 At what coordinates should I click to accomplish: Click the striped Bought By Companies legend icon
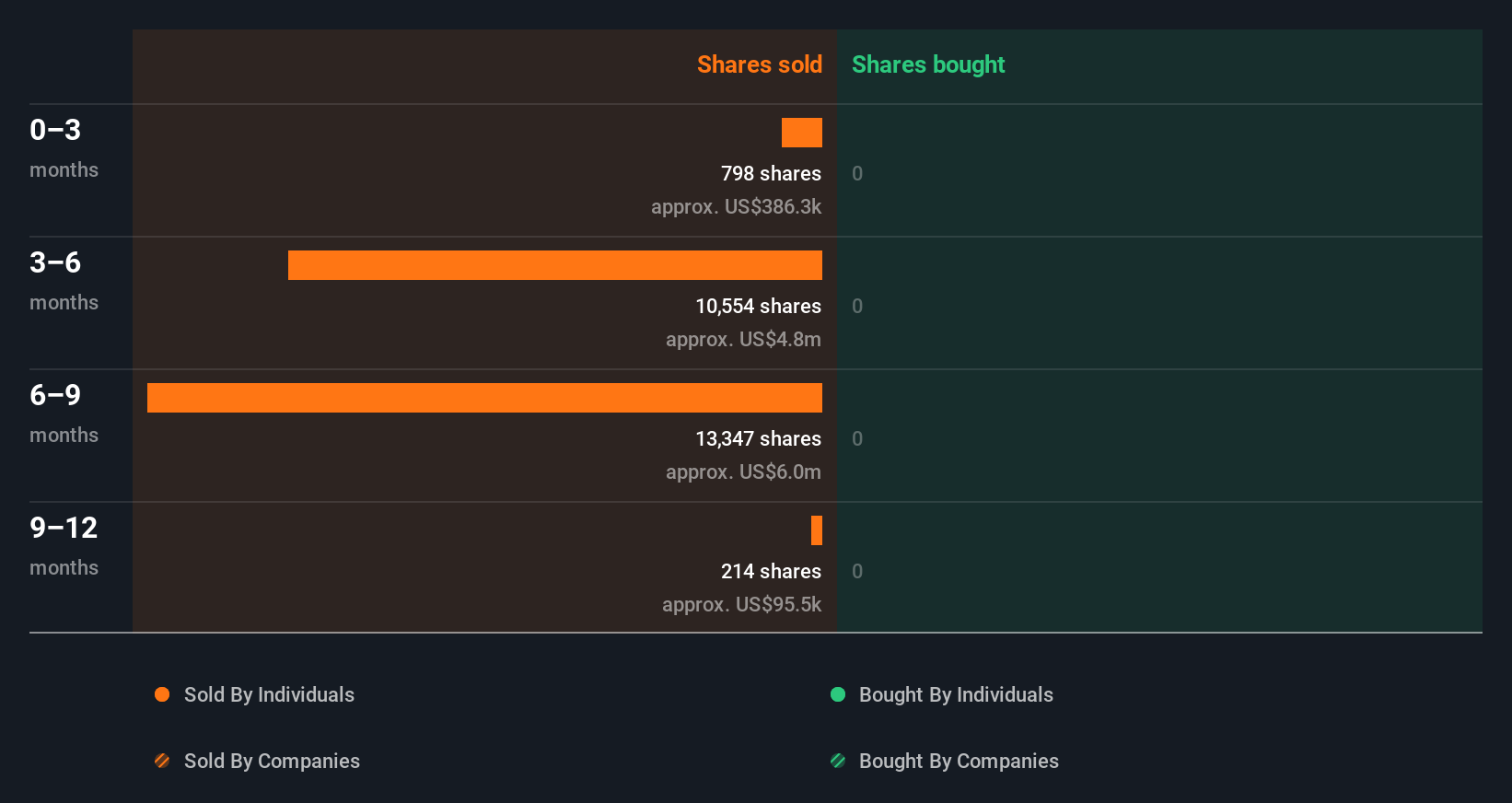click(838, 761)
